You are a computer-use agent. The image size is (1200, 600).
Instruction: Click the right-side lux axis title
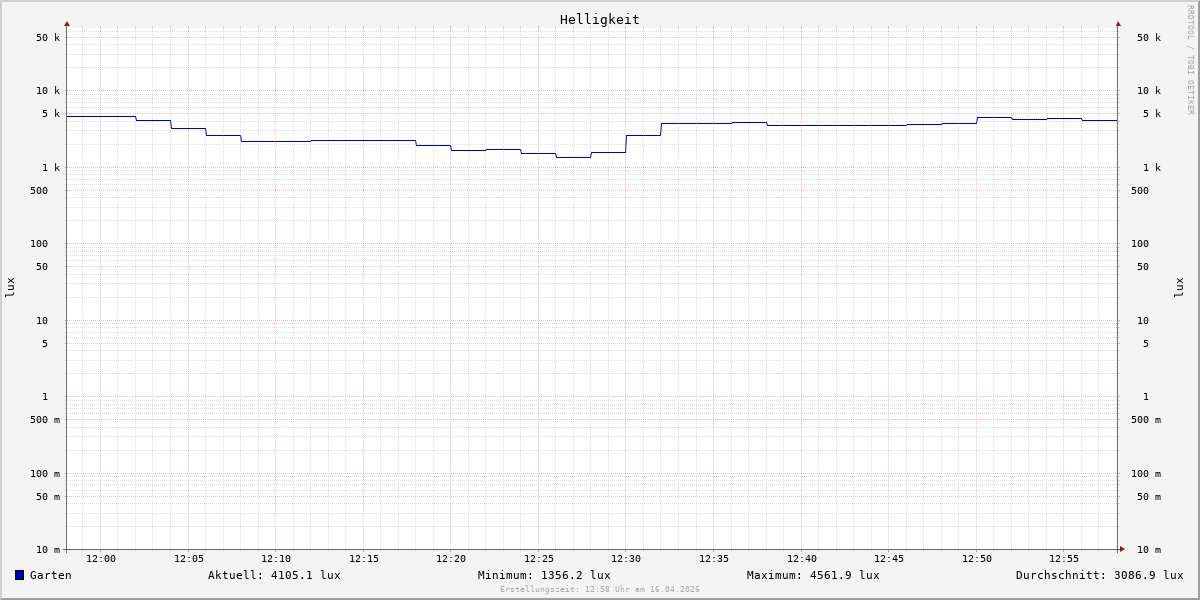tap(1179, 287)
